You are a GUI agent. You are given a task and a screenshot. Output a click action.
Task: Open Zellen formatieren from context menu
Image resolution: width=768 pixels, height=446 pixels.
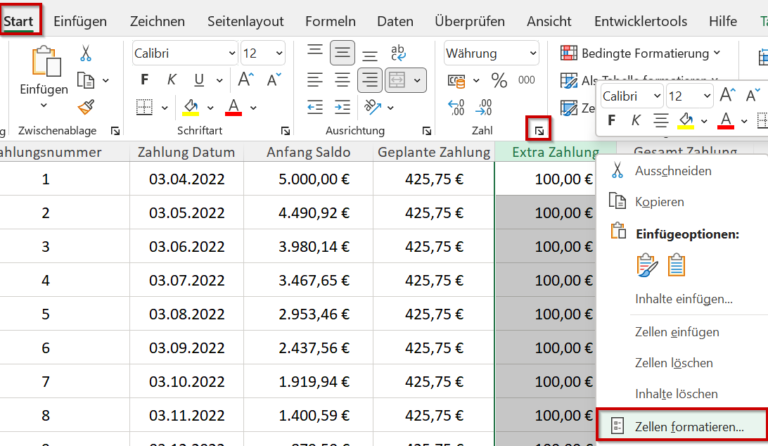click(683, 426)
